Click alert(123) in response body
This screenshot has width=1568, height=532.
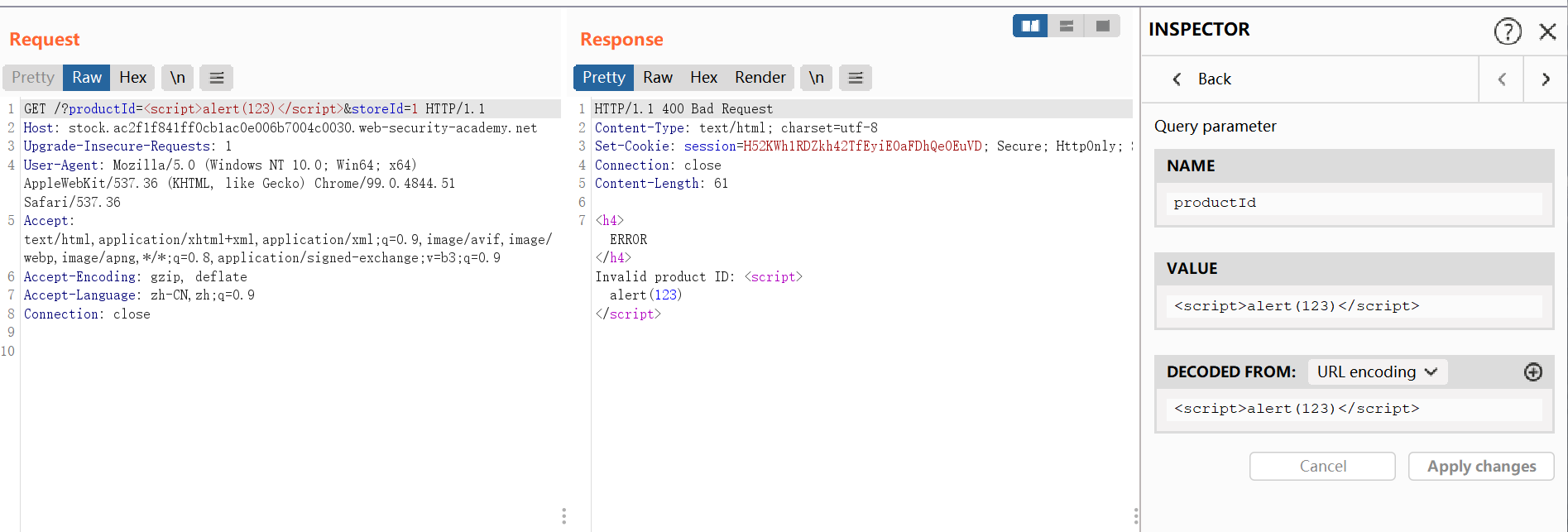pos(645,295)
